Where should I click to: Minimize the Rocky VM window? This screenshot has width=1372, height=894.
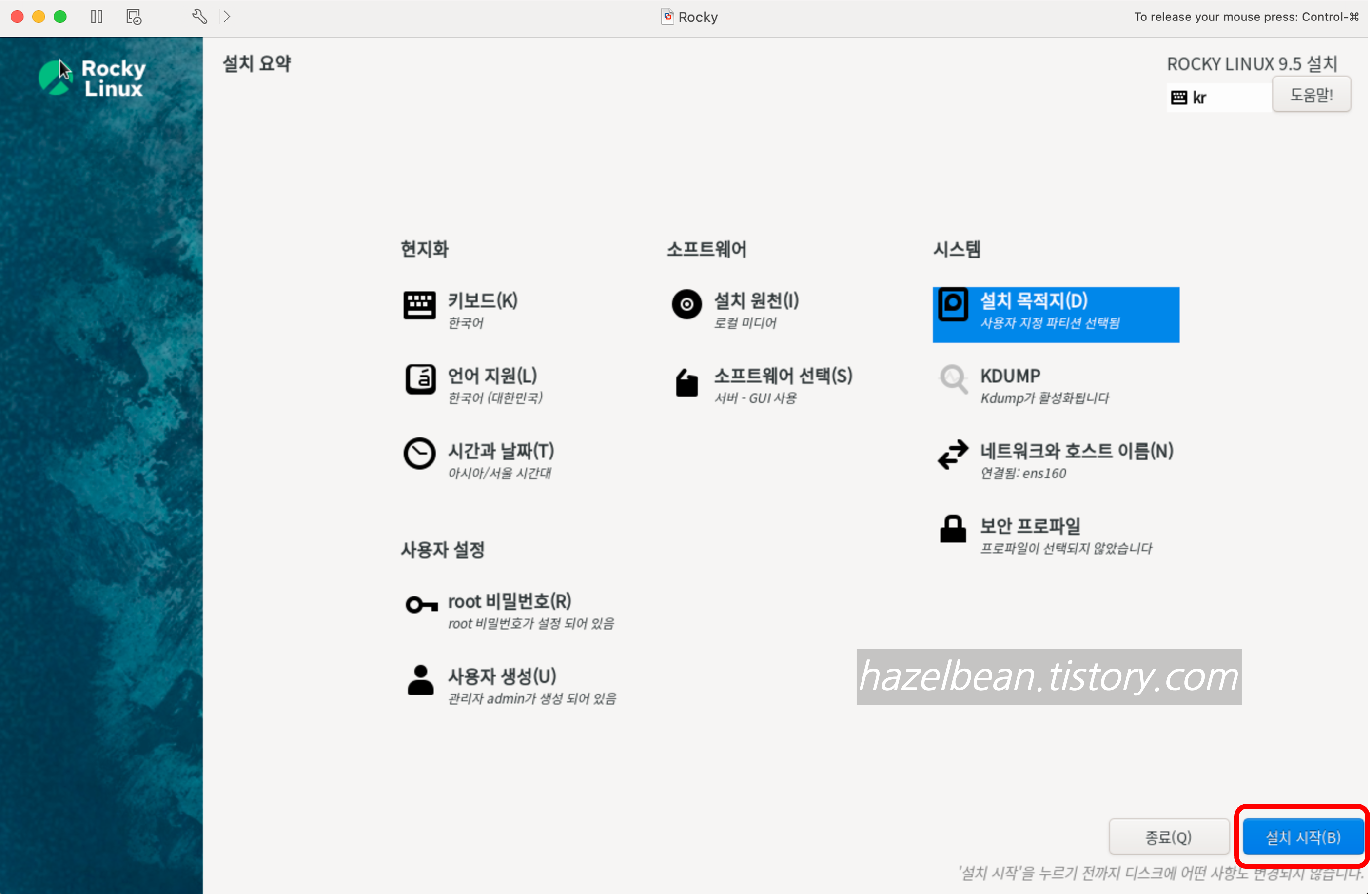(x=39, y=17)
